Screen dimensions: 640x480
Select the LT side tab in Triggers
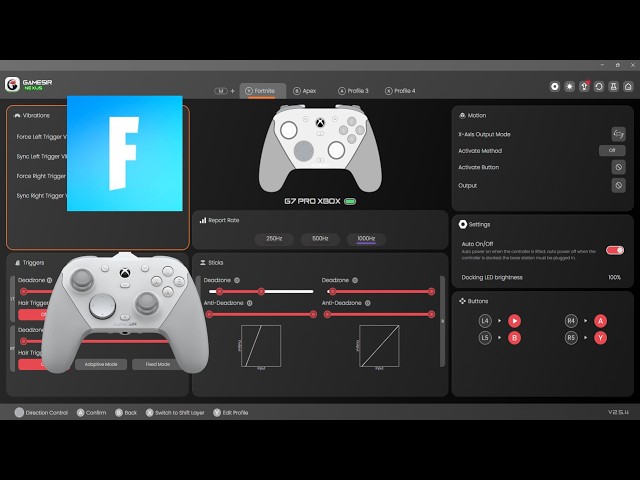point(12,299)
